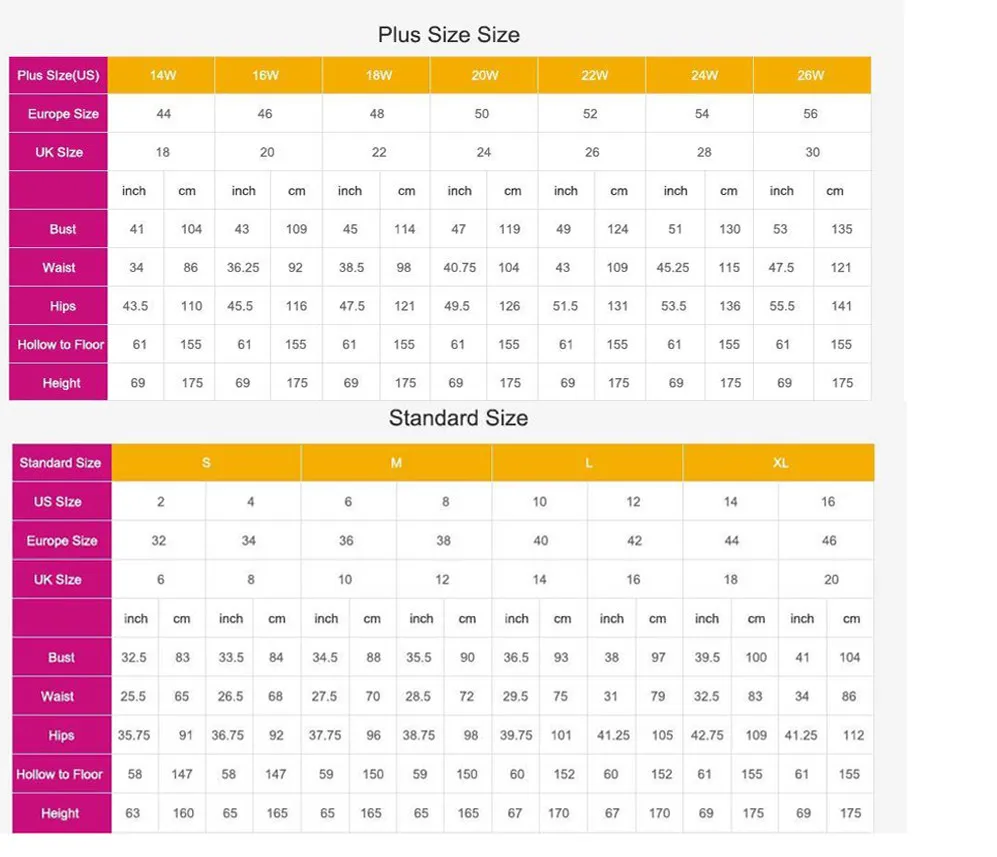Click the 20W size header cell
The image size is (997, 857).
coord(484,75)
